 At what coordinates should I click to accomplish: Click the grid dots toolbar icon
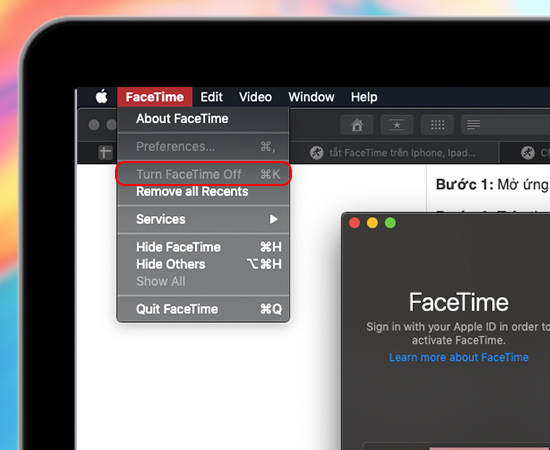click(437, 125)
